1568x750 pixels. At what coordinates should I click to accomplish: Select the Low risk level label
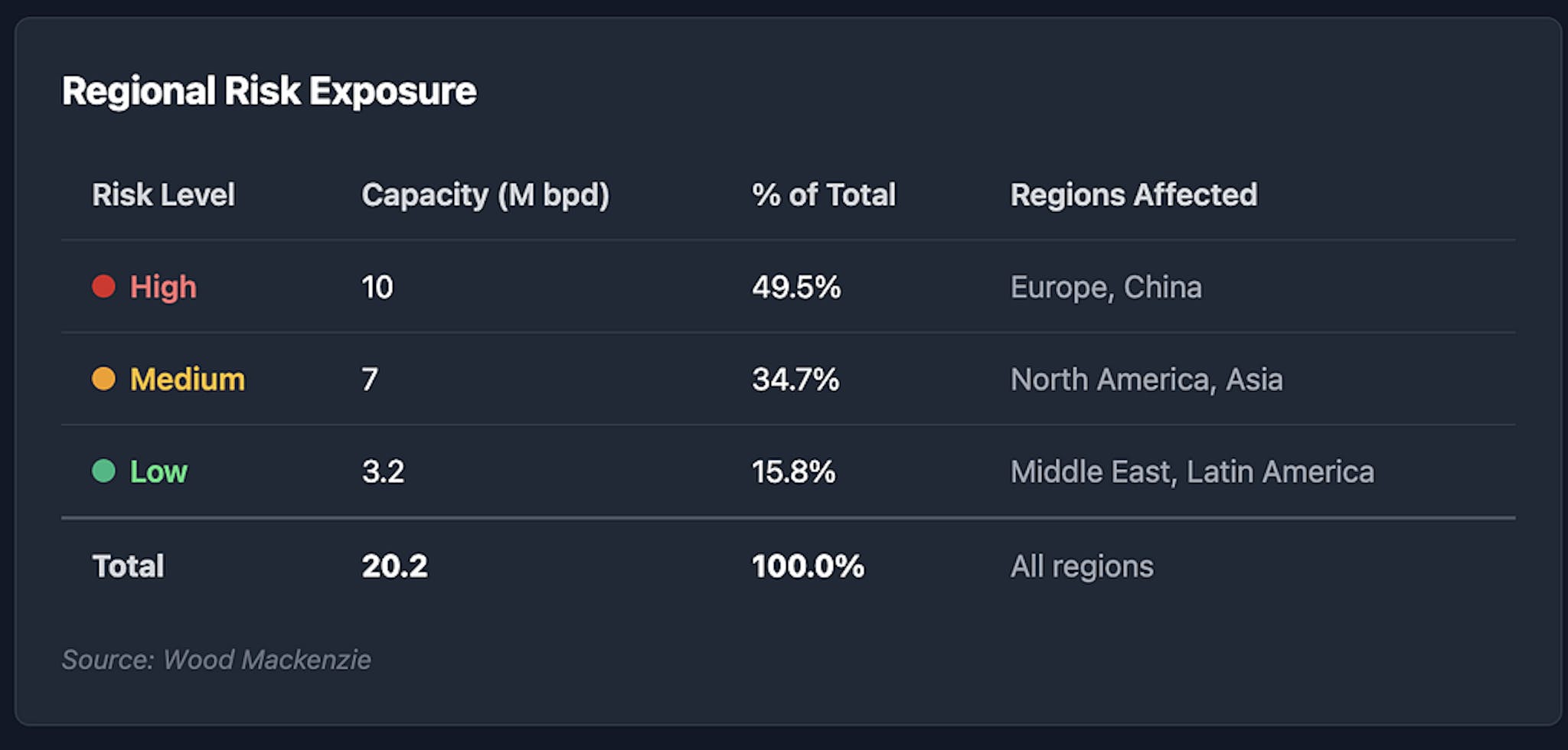pyautogui.click(x=158, y=471)
